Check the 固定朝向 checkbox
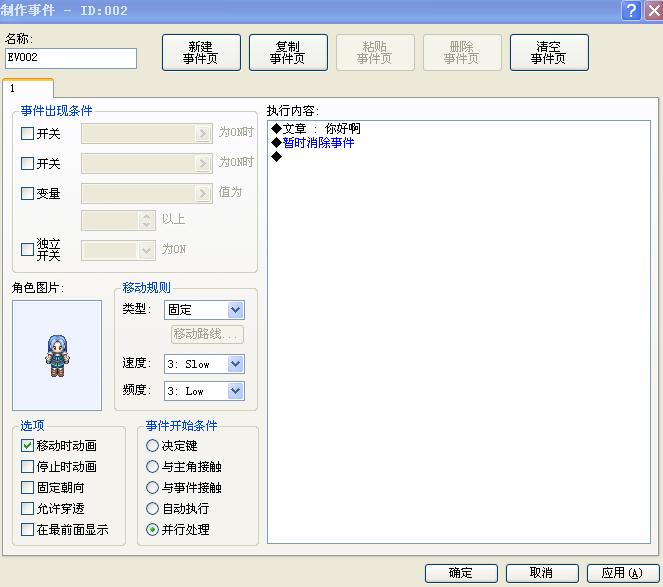 point(27,487)
